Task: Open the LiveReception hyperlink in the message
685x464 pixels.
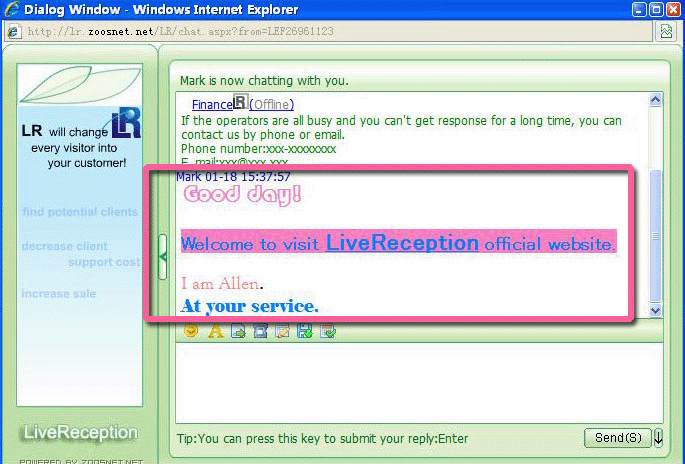Action: [402, 242]
